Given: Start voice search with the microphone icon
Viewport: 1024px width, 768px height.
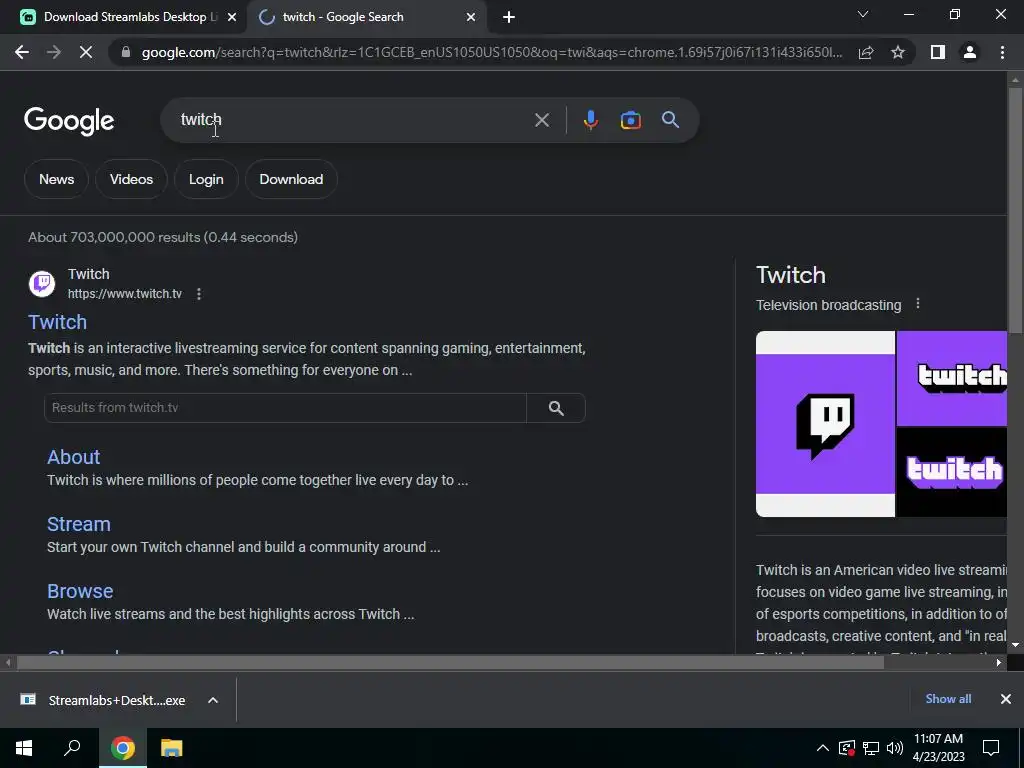Looking at the screenshot, I should tap(590, 120).
